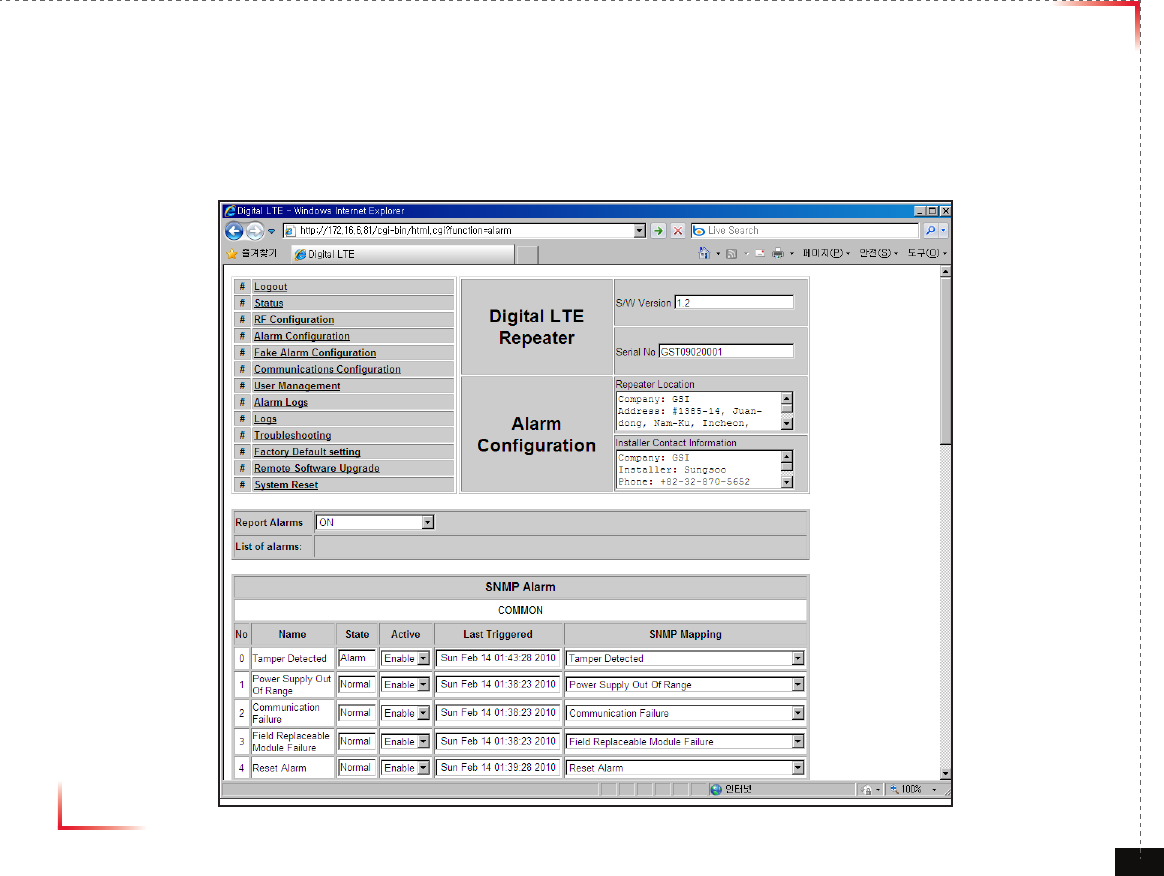Open SNMP Mapping dropdown showing Field Replaceable Module Failure
The width and height of the screenshot is (1164, 876).
[x=797, y=742]
